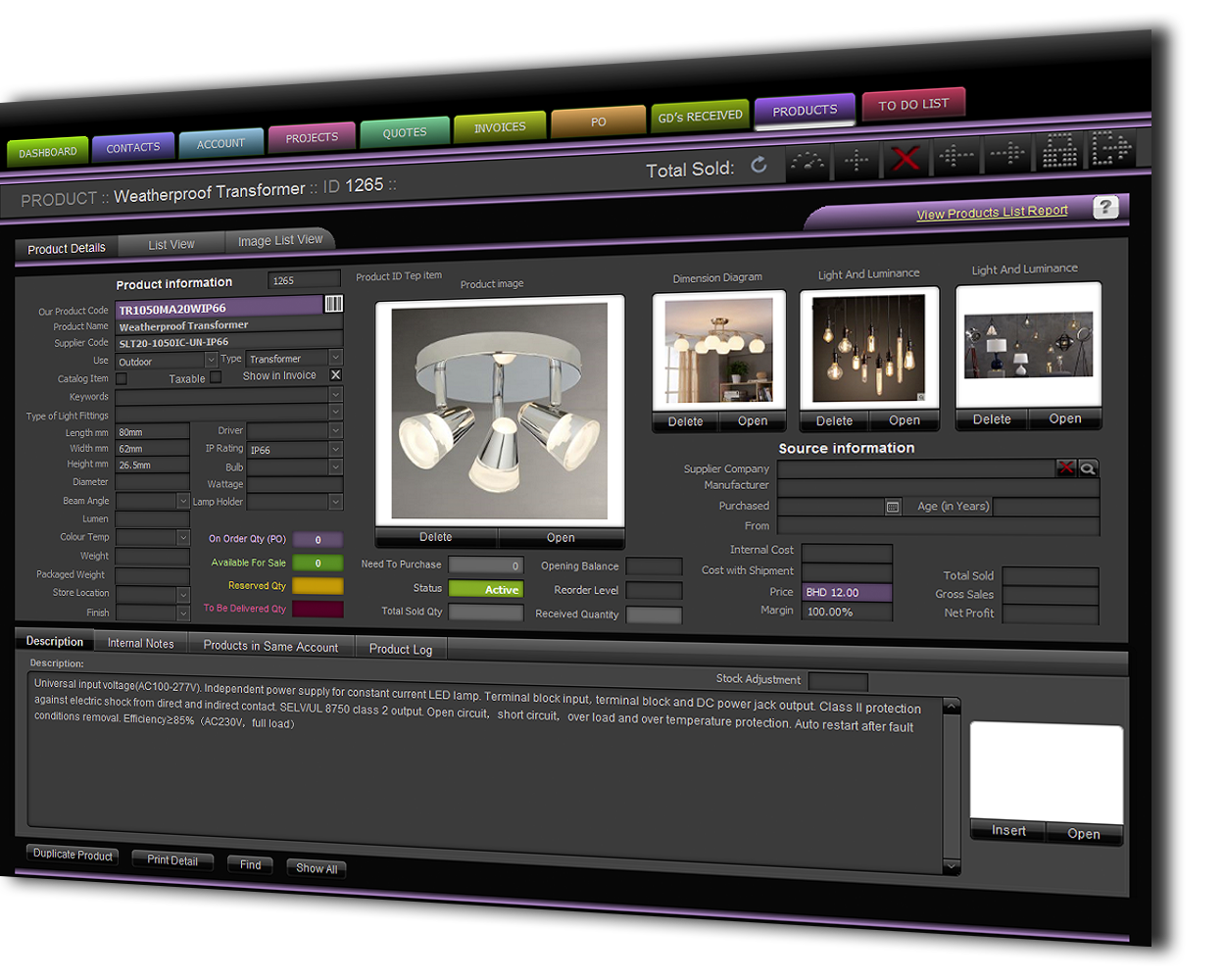This screenshot has height=980, width=1225.
Task: Click the green Active status field
Action: (x=485, y=589)
